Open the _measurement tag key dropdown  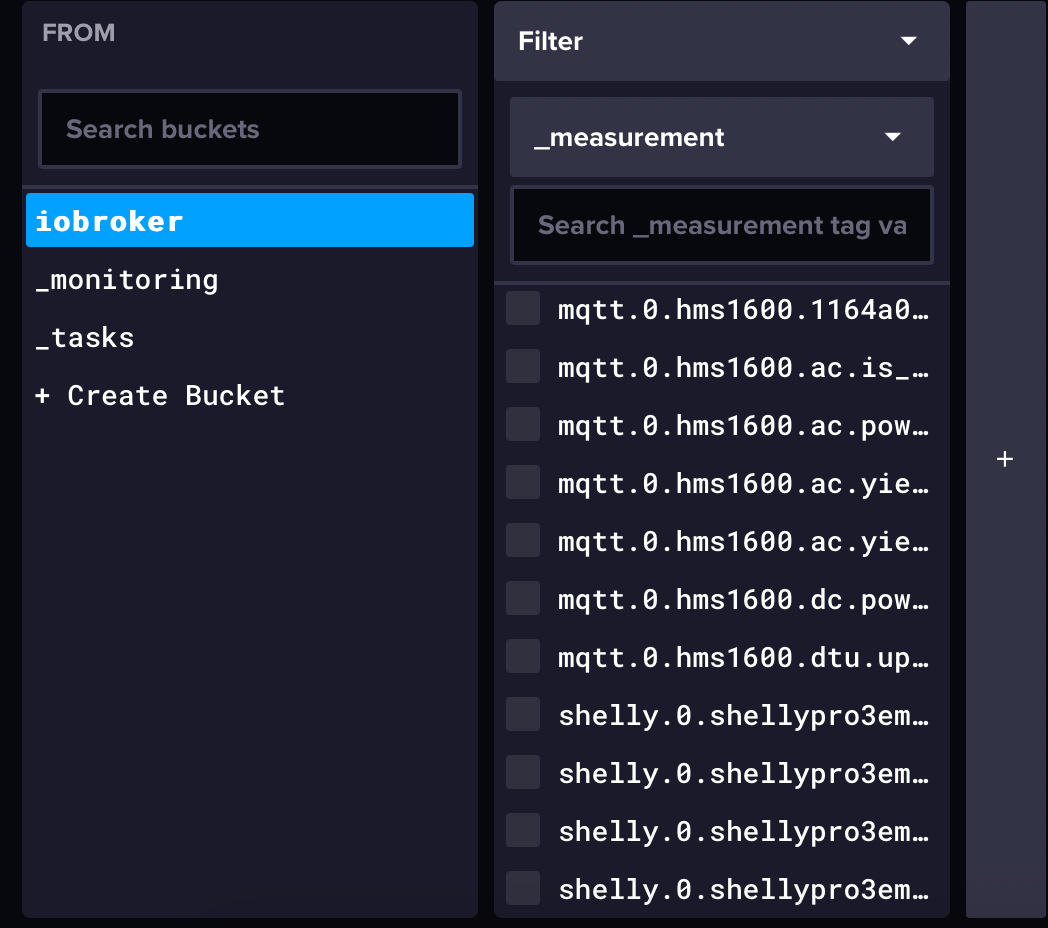point(721,137)
